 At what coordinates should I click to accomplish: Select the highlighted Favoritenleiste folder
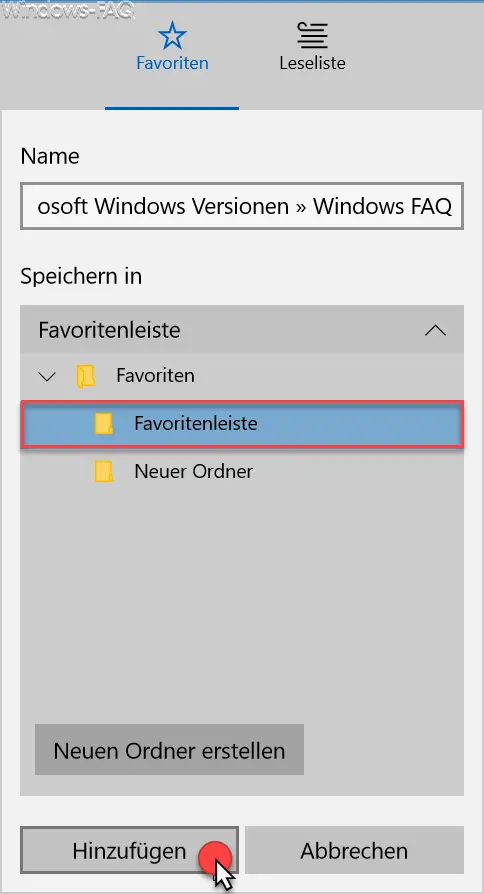(x=242, y=424)
